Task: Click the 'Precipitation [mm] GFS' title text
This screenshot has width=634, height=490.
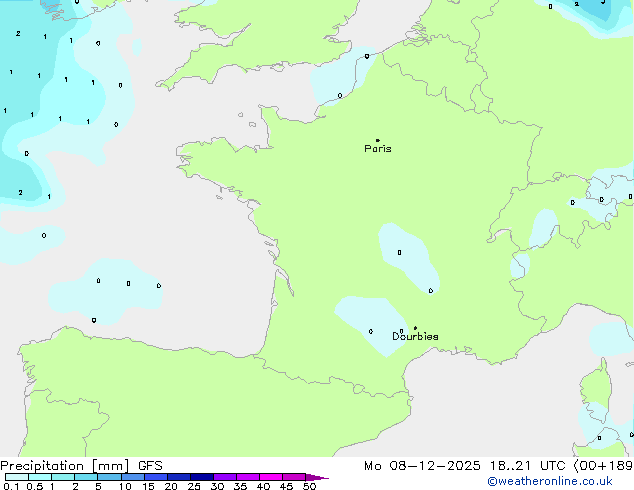Action: 81,466
